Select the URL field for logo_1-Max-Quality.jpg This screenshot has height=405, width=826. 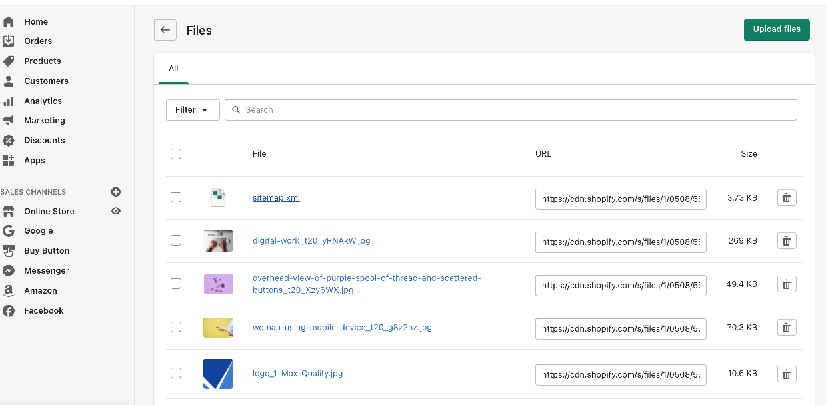[621, 374]
